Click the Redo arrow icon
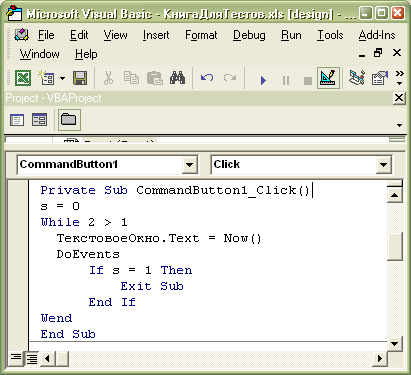 [230, 78]
